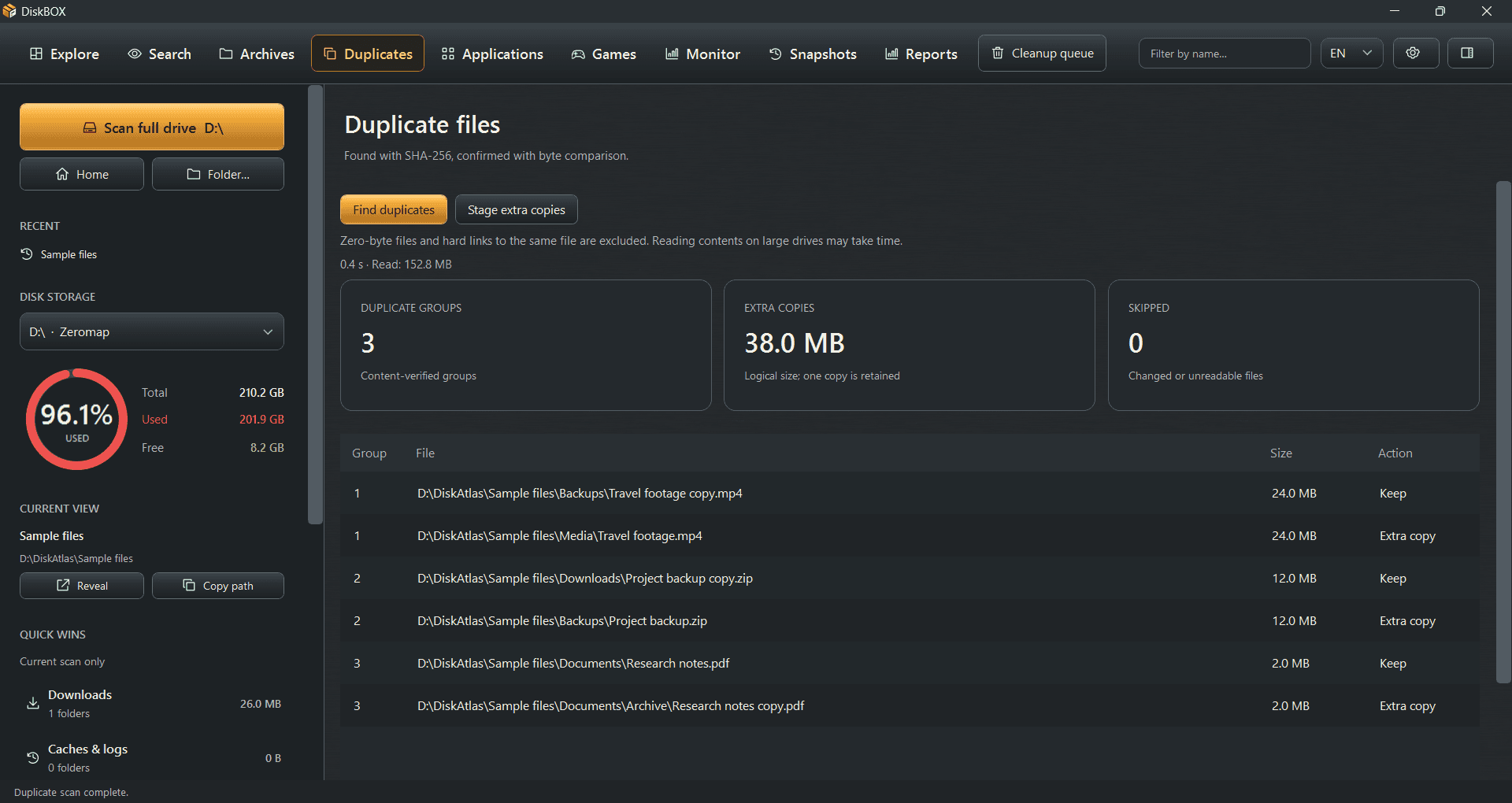Open the Games tab

point(604,54)
